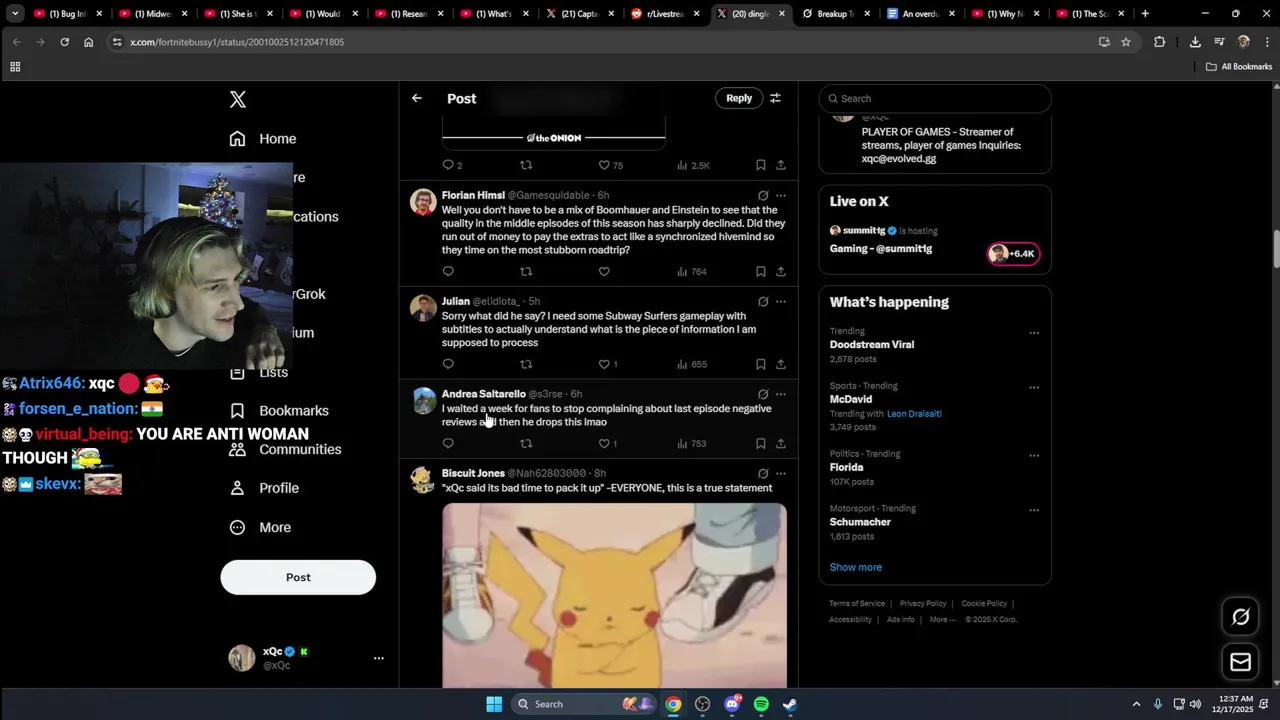Open options for Florida trend
This screenshot has height=720, width=1280.
[x=1034, y=455]
